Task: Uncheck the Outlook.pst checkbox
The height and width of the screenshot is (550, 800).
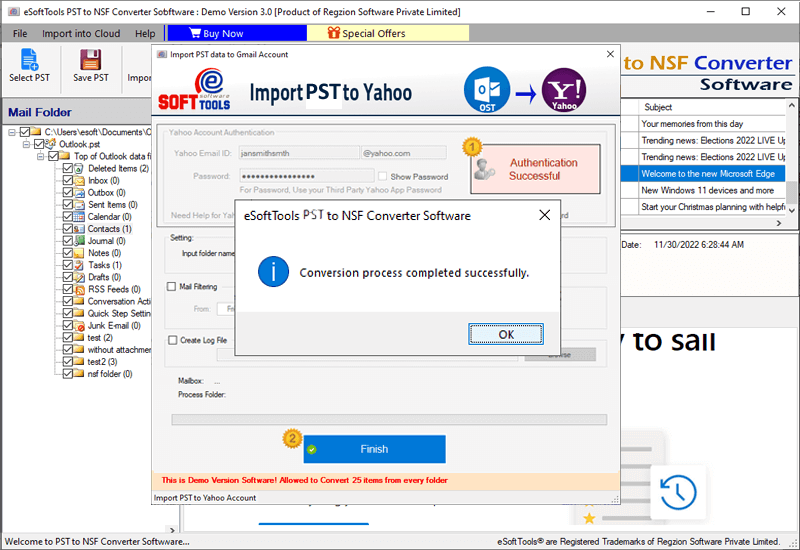Action: coord(39,144)
